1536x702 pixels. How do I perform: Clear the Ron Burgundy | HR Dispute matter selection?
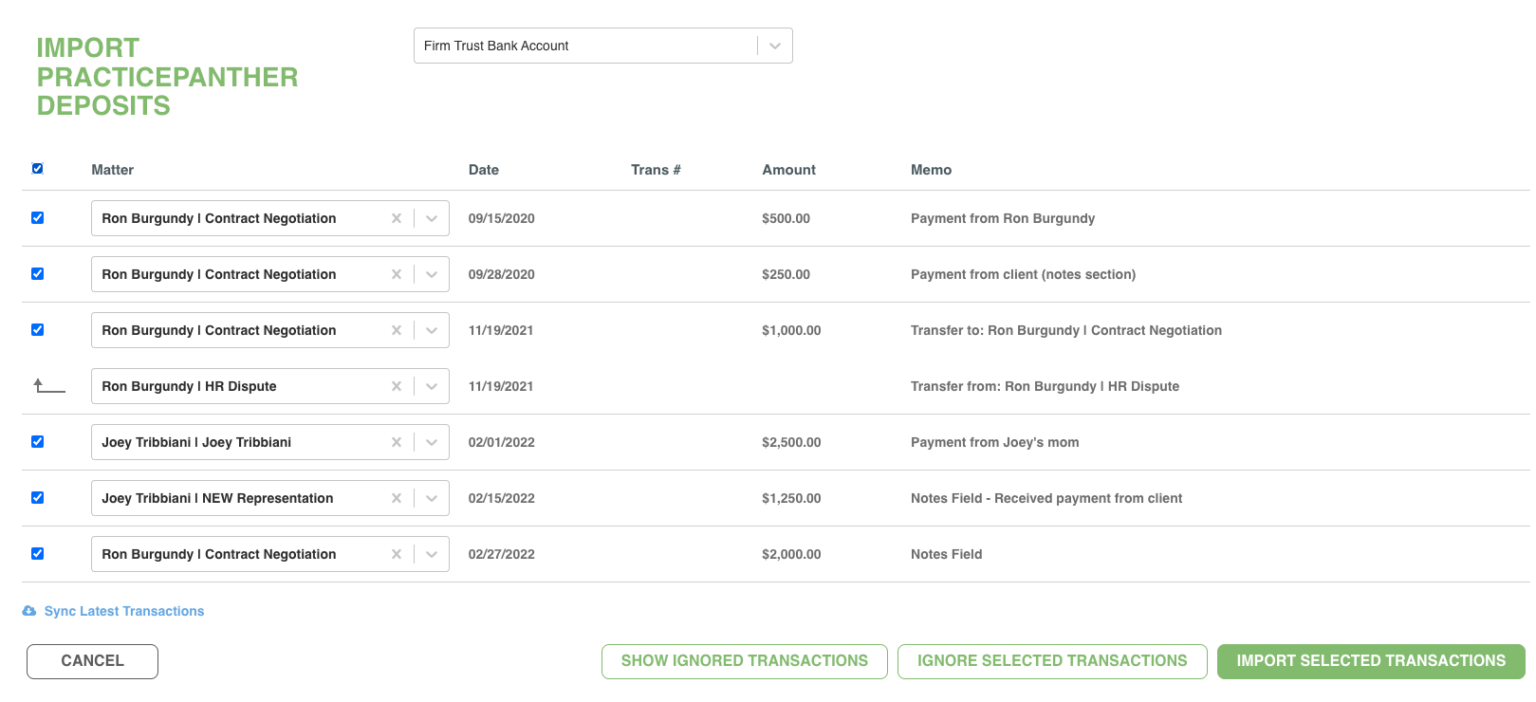tap(396, 386)
